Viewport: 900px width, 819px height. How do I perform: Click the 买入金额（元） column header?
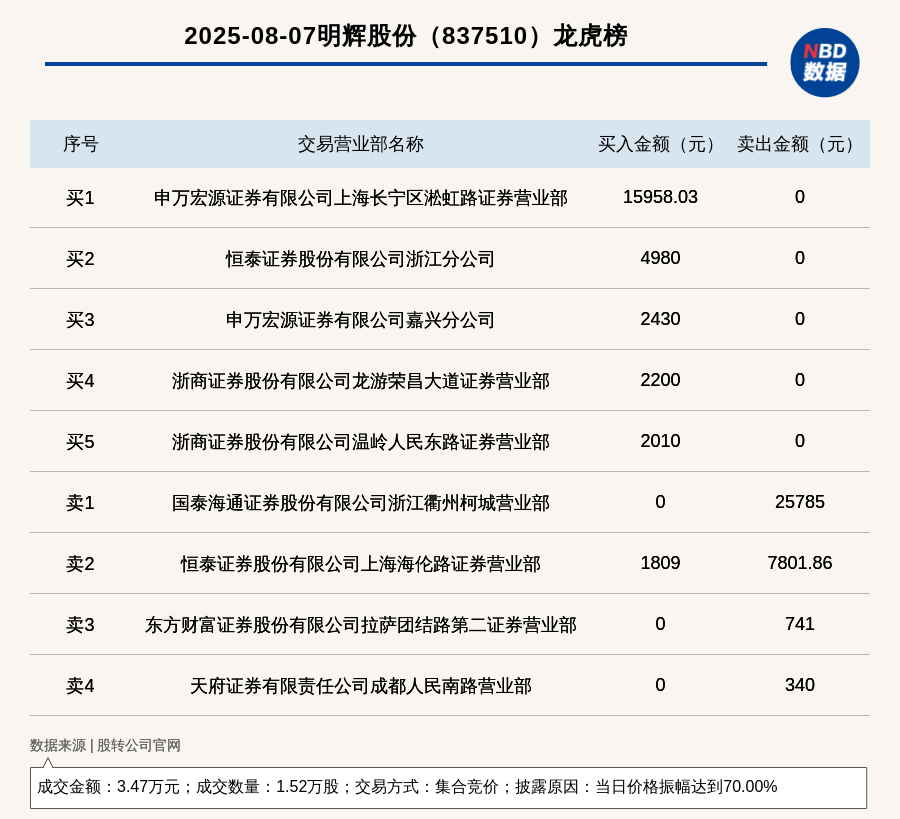(x=660, y=144)
